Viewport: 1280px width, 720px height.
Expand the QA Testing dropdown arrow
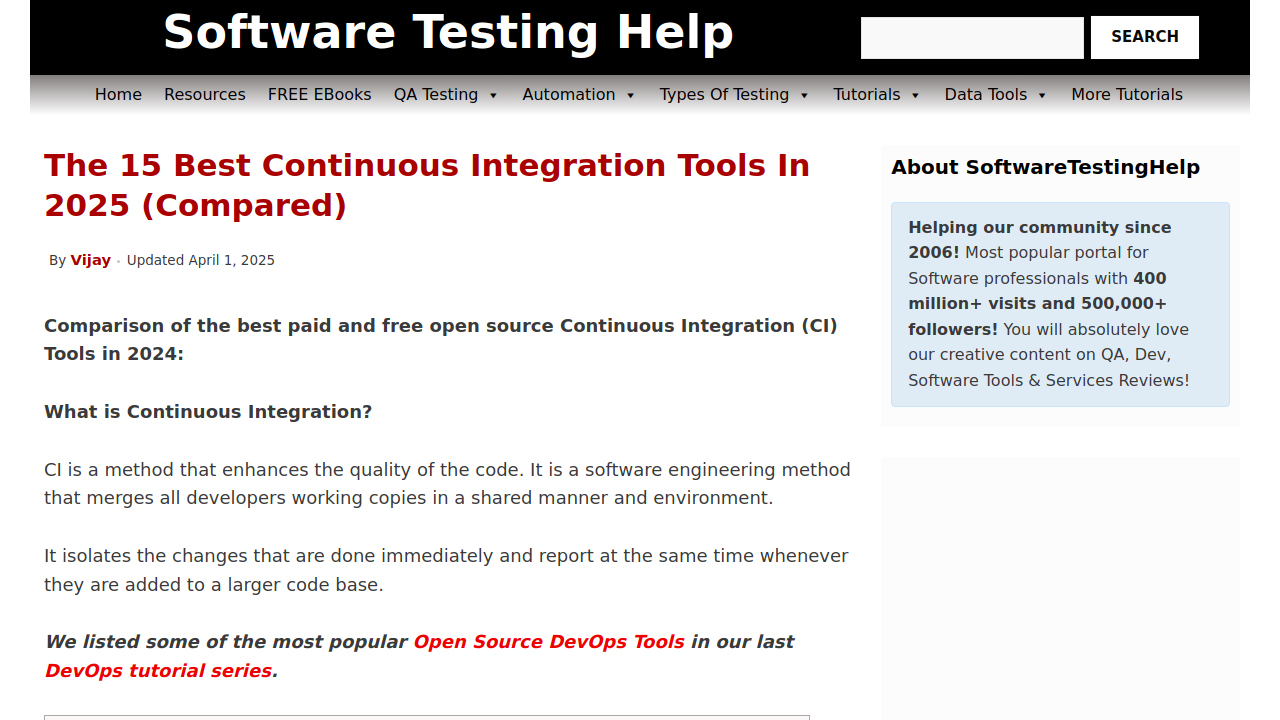pyautogui.click(x=493, y=95)
